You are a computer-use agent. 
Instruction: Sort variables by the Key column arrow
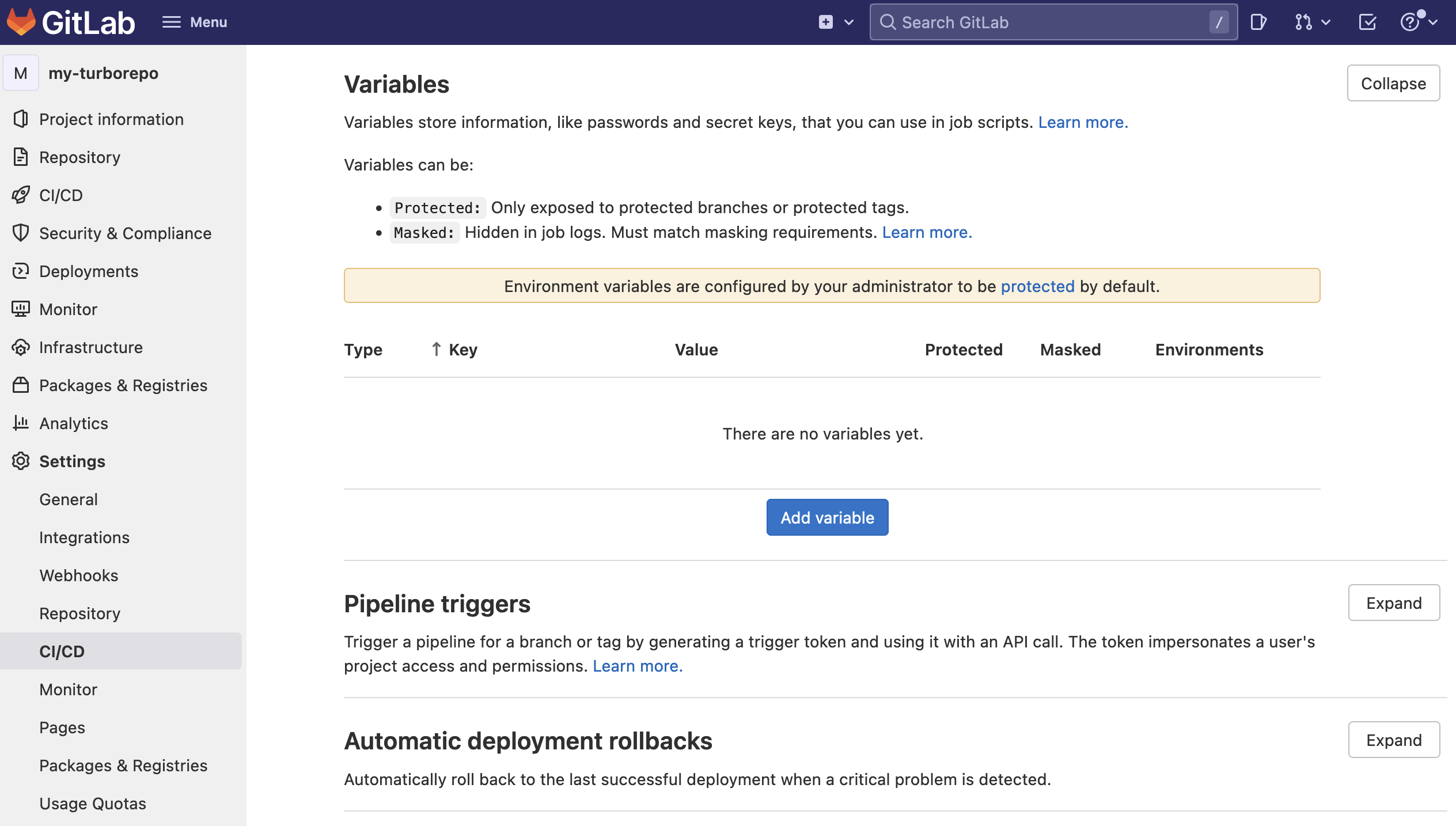436,349
